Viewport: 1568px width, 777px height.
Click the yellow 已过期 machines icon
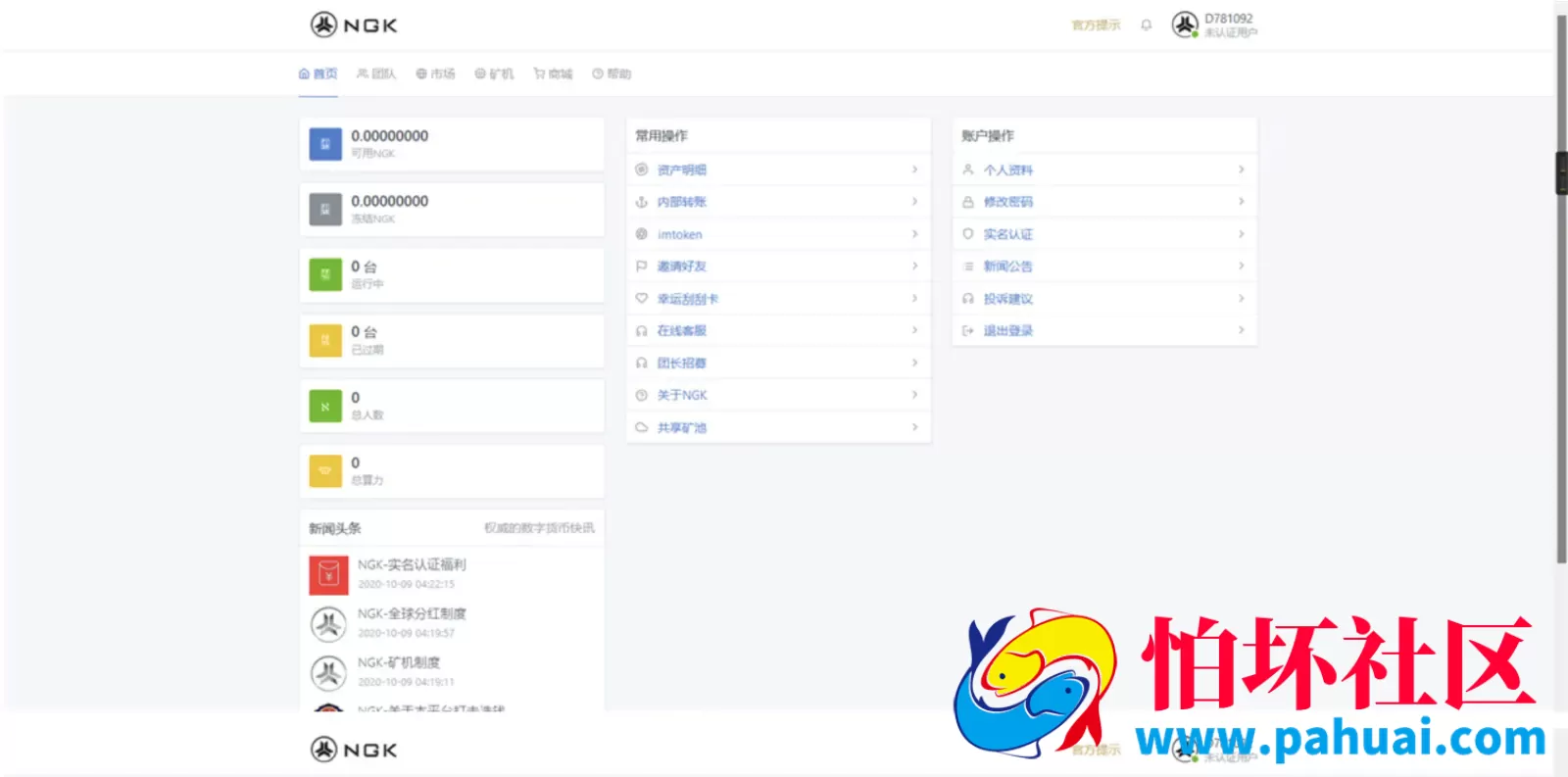click(325, 340)
